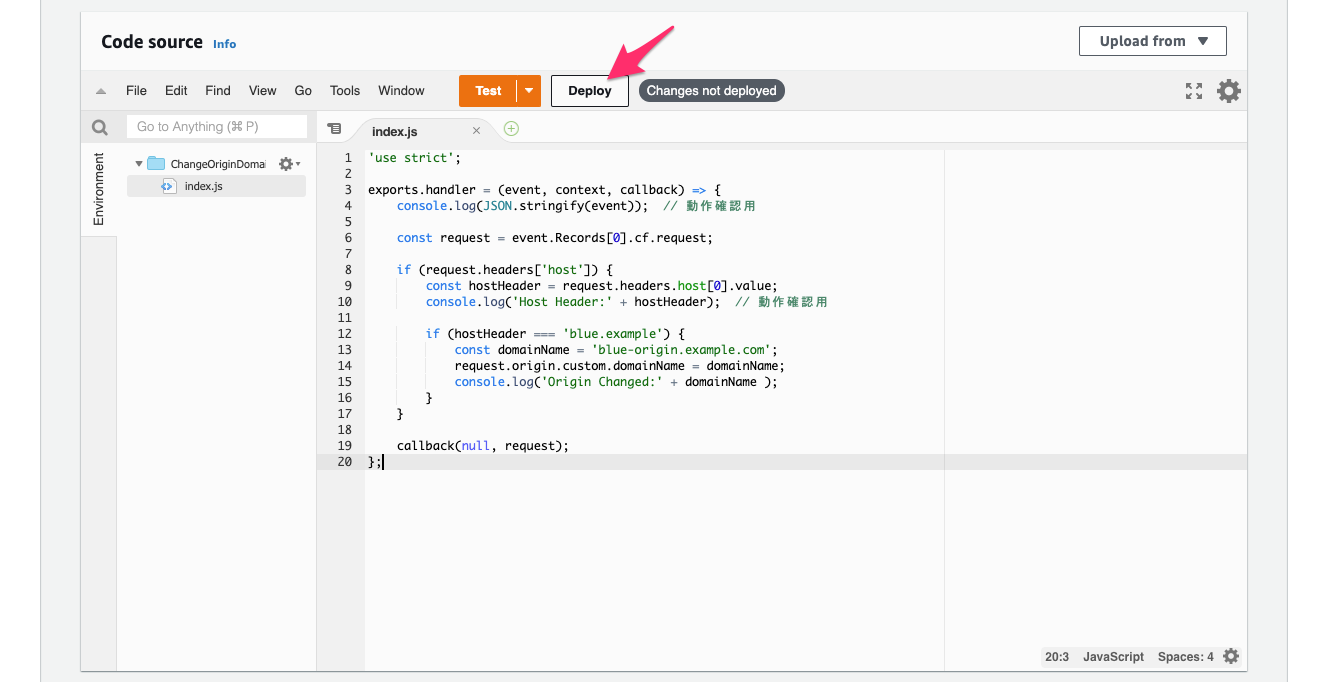This screenshot has height=682, width=1328.
Task: Click line number 8 in the gutter
Action: (x=348, y=270)
